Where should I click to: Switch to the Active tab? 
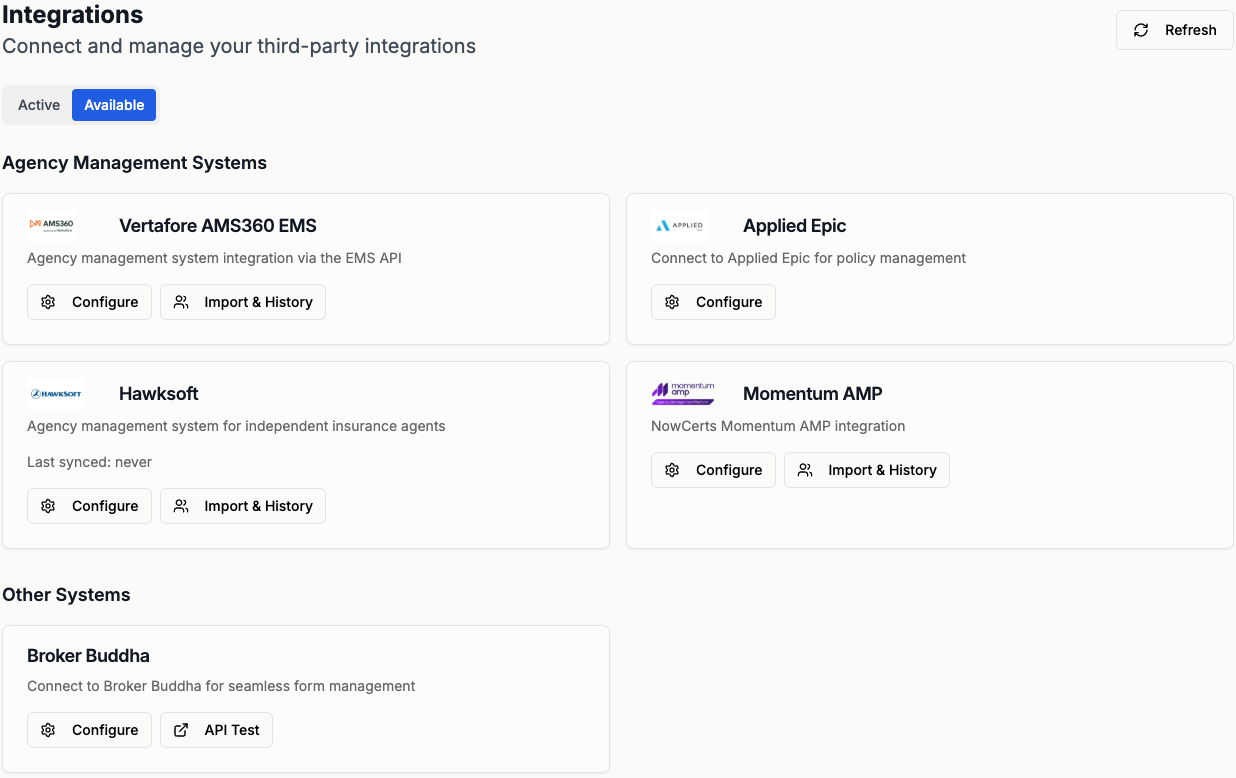click(39, 105)
